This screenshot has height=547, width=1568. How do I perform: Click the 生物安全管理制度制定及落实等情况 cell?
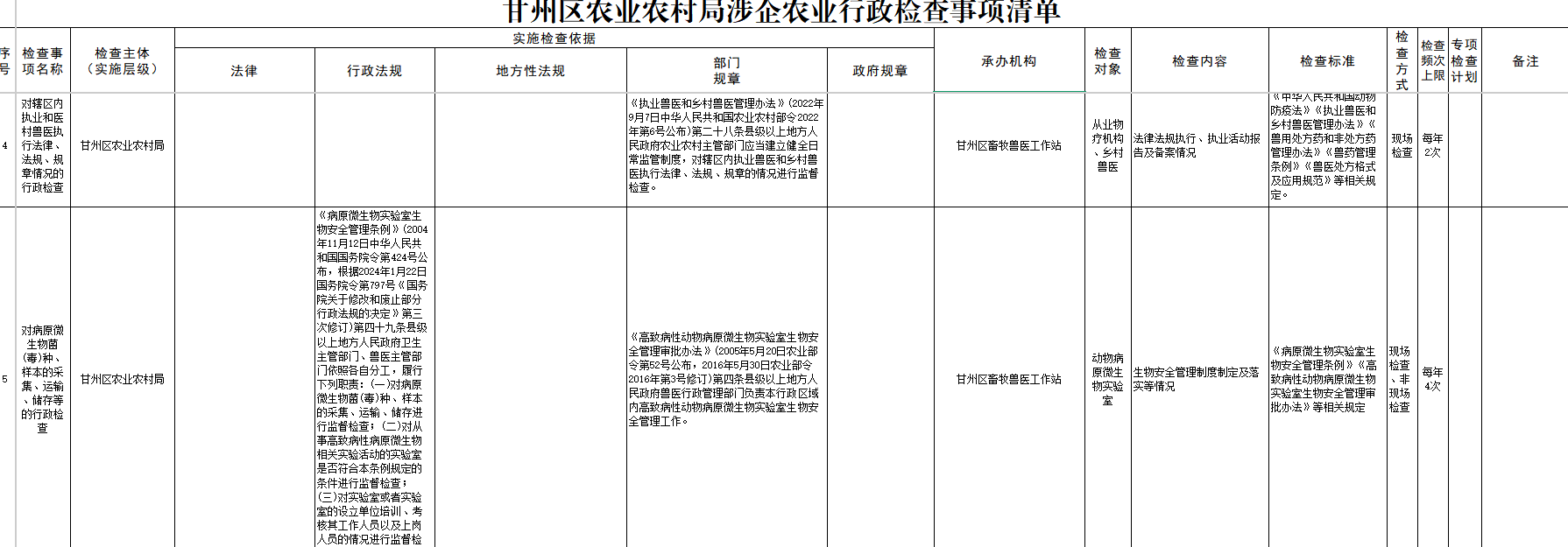[1197, 379]
